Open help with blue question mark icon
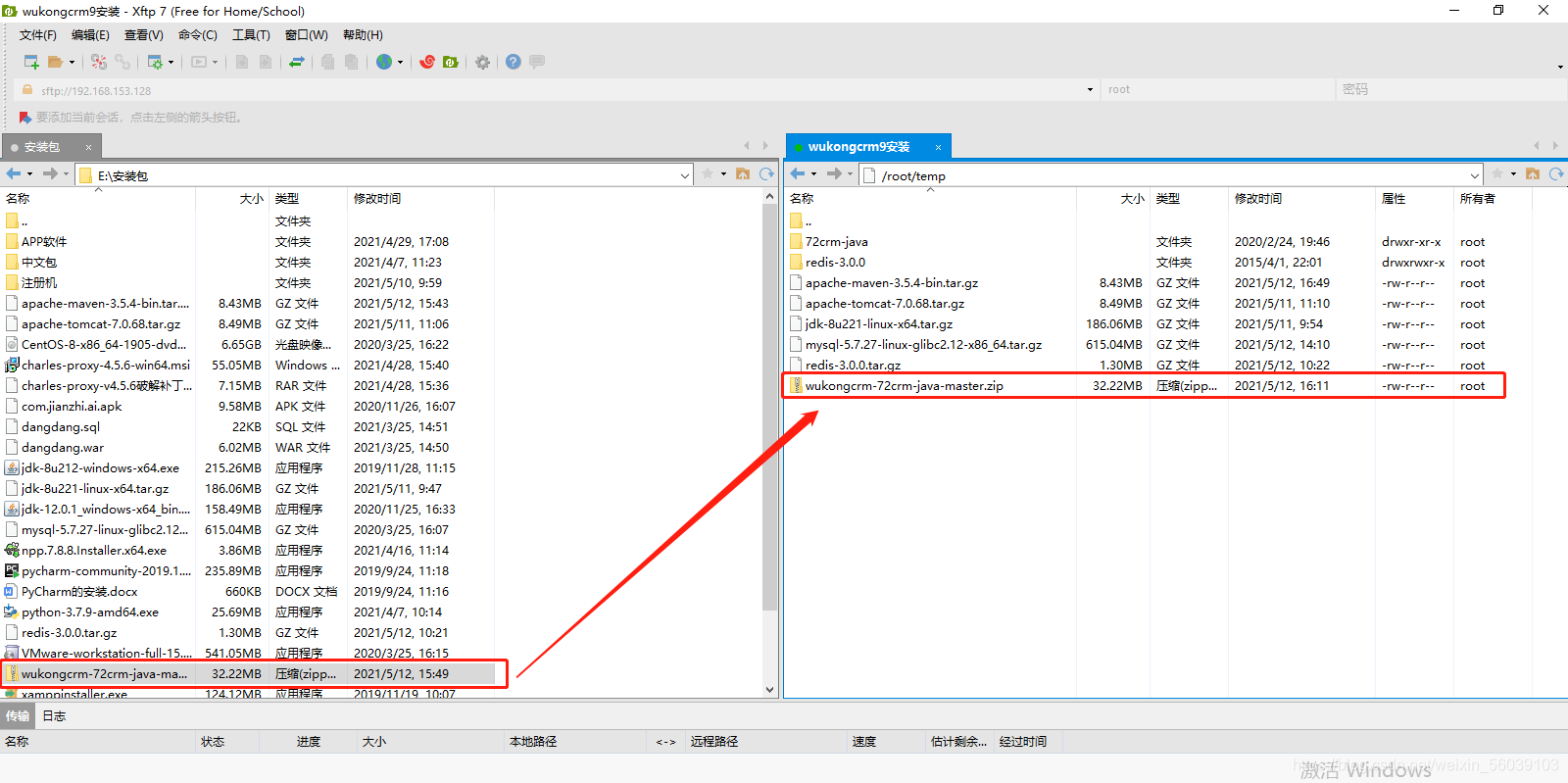 [514, 62]
